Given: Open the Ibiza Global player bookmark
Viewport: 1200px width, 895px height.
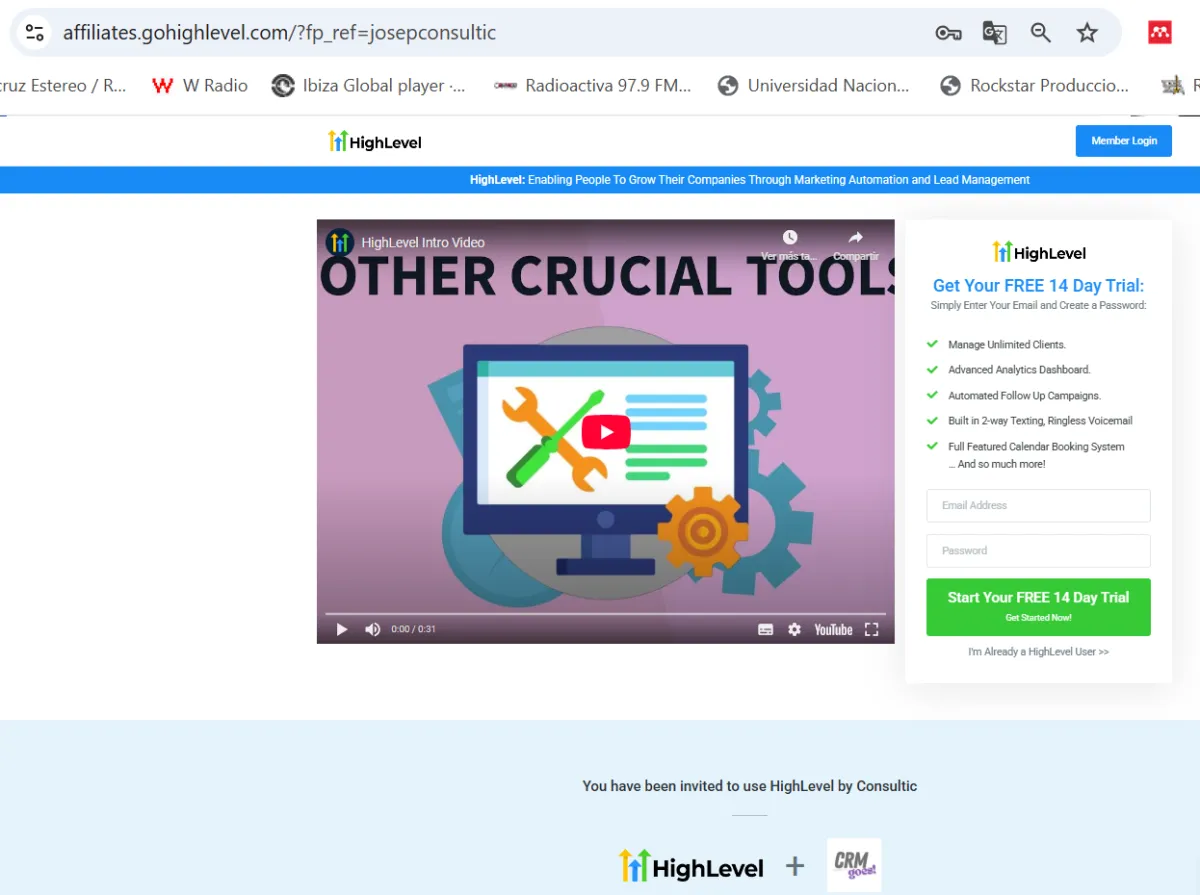Looking at the screenshot, I should point(369,86).
